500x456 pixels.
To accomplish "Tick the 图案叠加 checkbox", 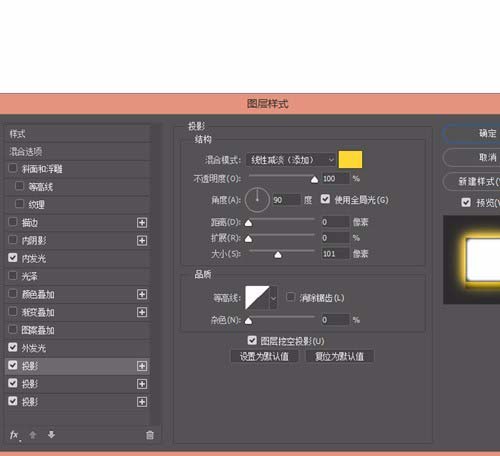I will [x=13, y=330].
